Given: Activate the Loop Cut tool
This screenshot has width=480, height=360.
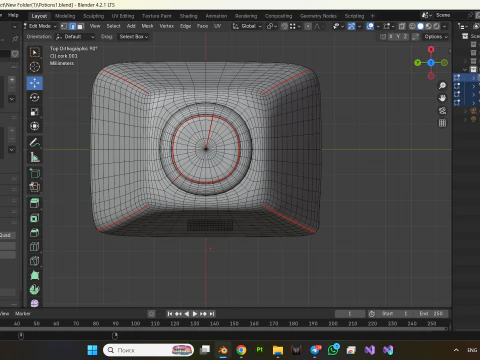Looking at the screenshot, I should point(35,247).
